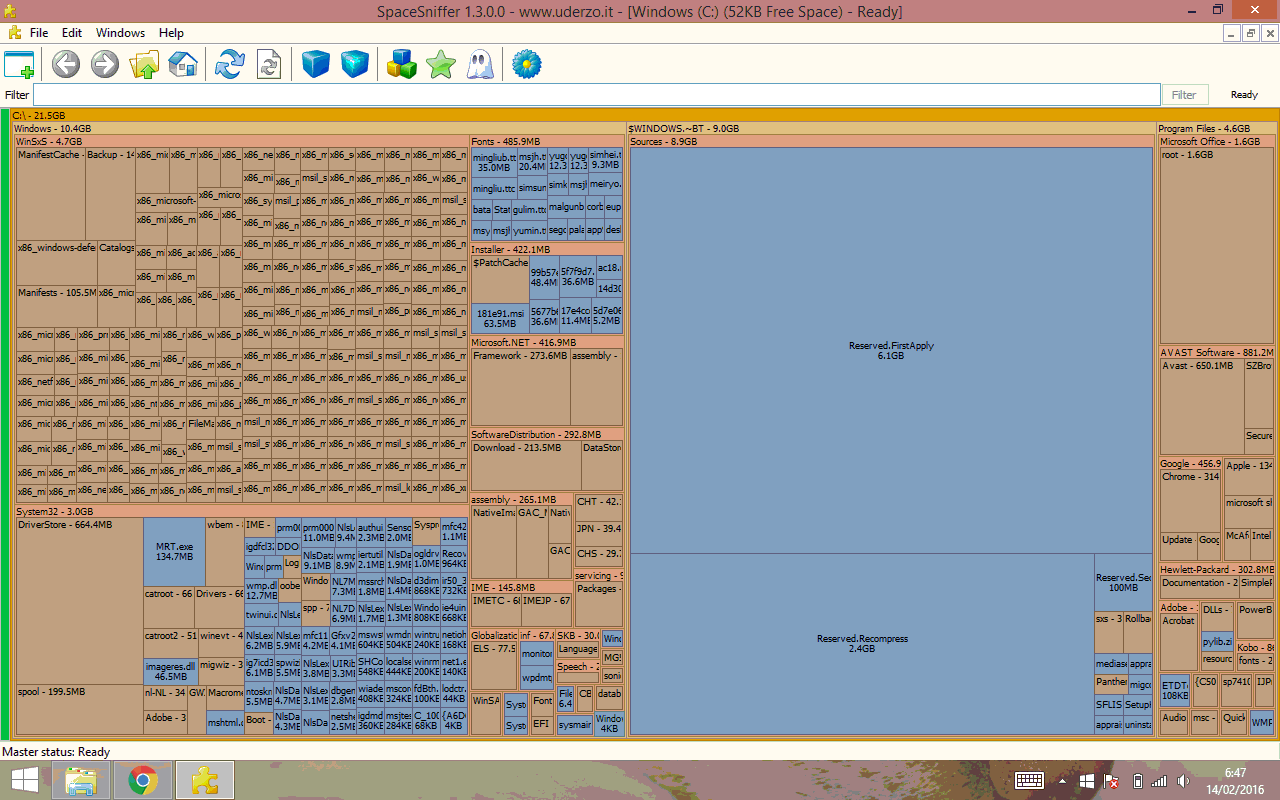Select the DriverStore - 664.4MB folder
Viewport: 1280px width, 800px height.
[x=79, y=601]
